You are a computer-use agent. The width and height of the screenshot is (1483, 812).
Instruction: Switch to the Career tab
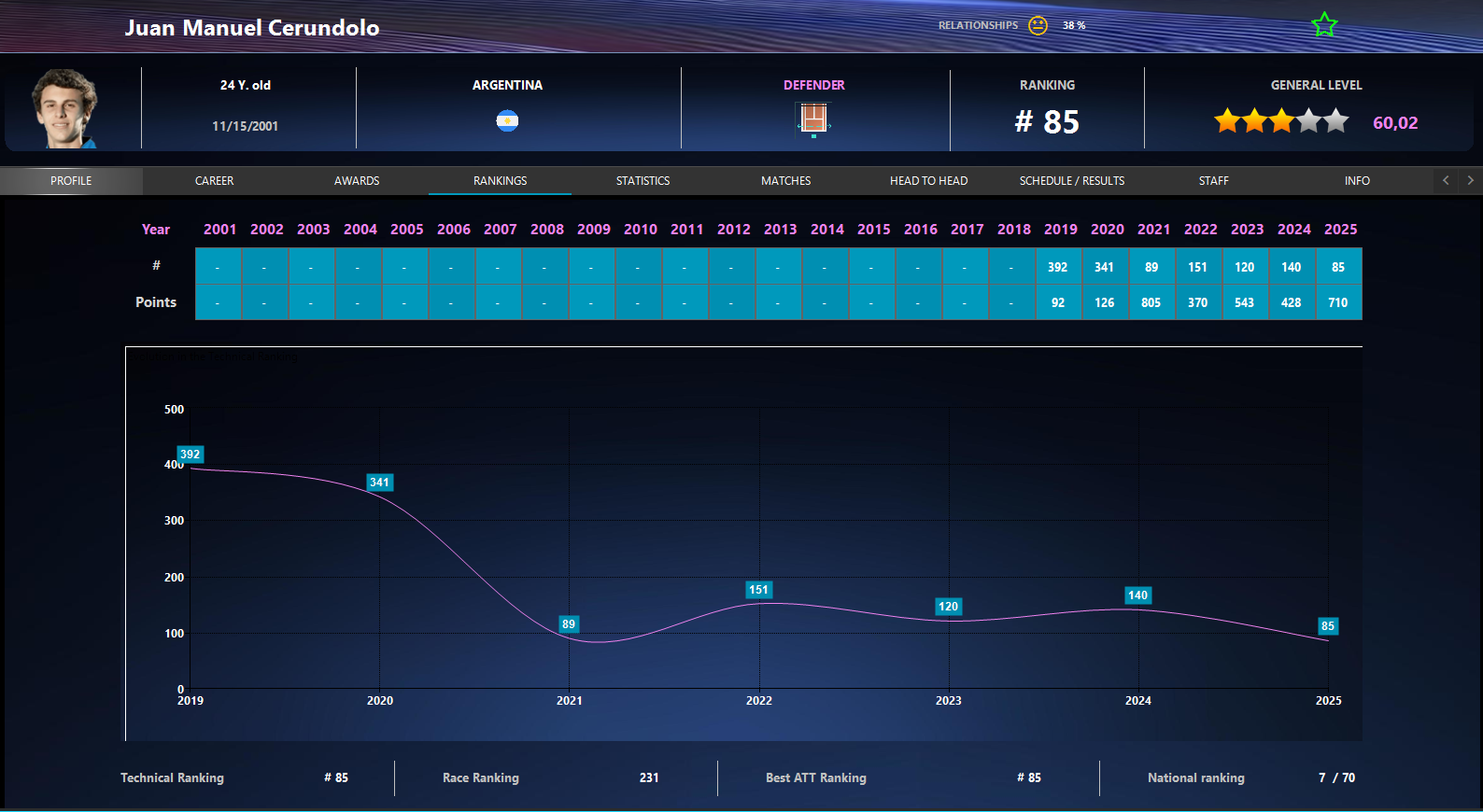[215, 181]
